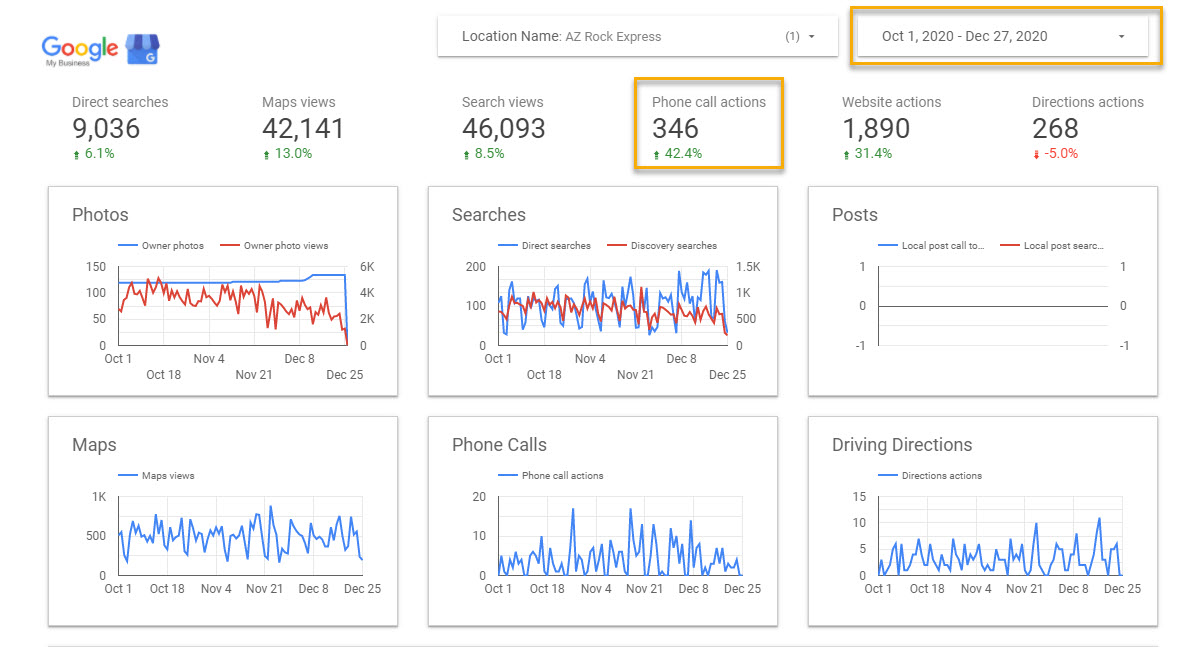Click the Website actions value 1,890

(x=876, y=129)
